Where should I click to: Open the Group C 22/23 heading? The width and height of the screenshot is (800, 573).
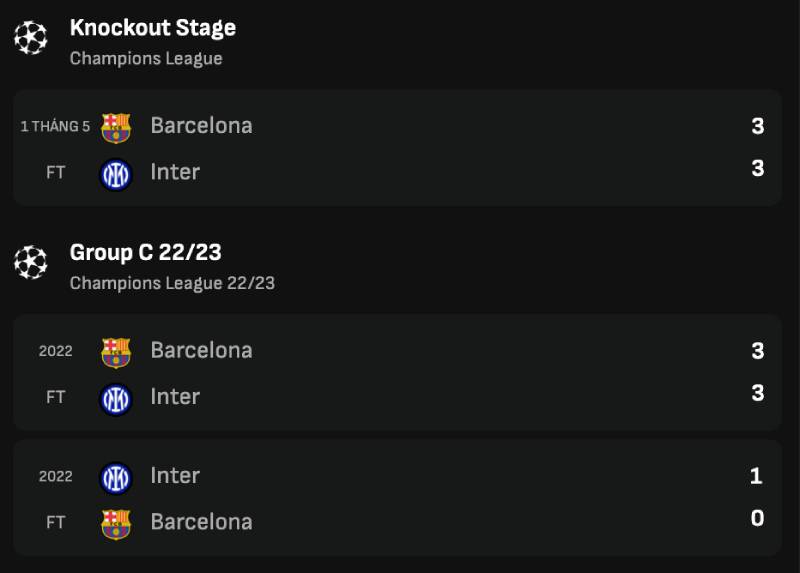(145, 252)
